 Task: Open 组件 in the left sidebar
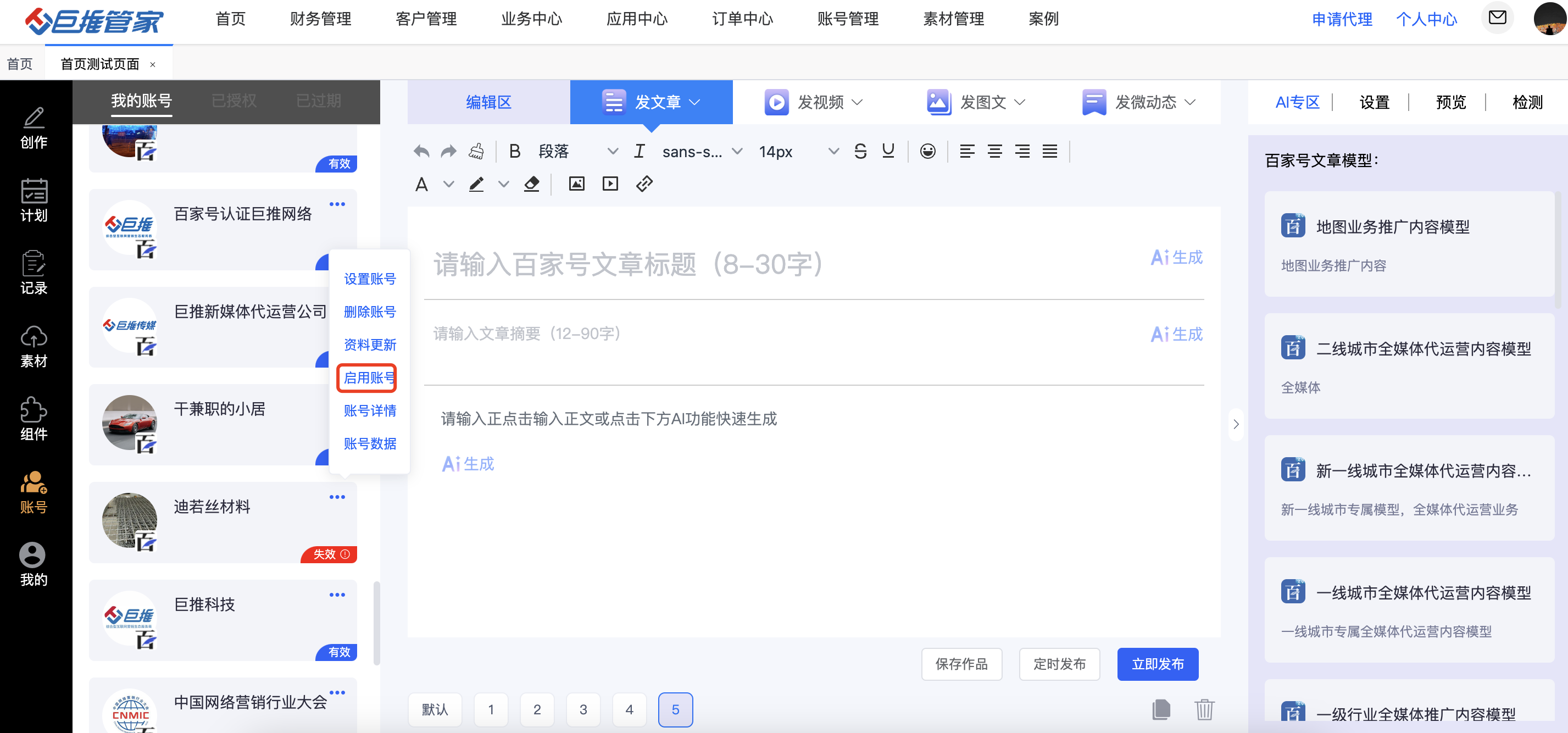pos(34,419)
